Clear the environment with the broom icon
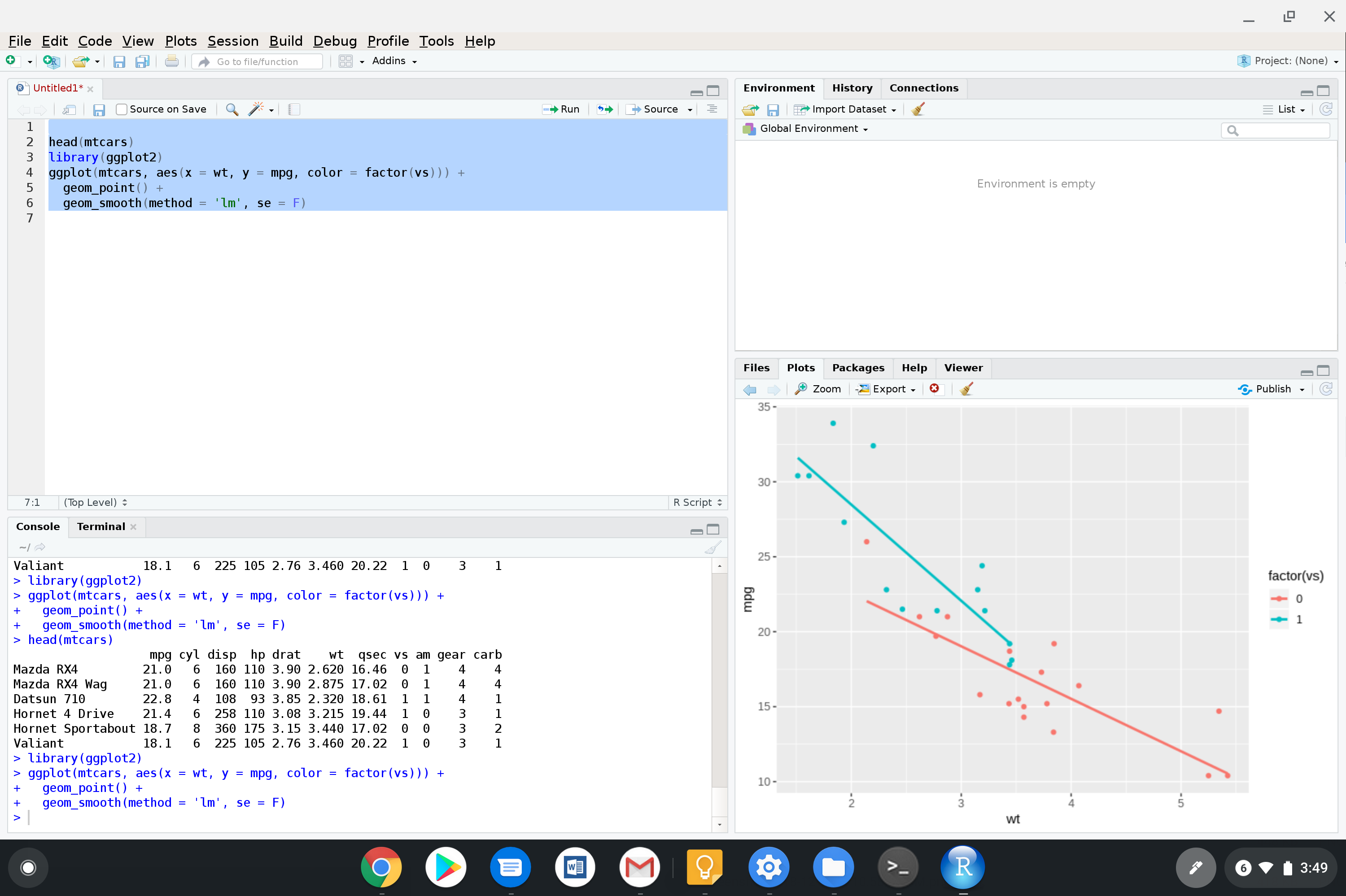The image size is (1346, 896). [x=918, y=109]
